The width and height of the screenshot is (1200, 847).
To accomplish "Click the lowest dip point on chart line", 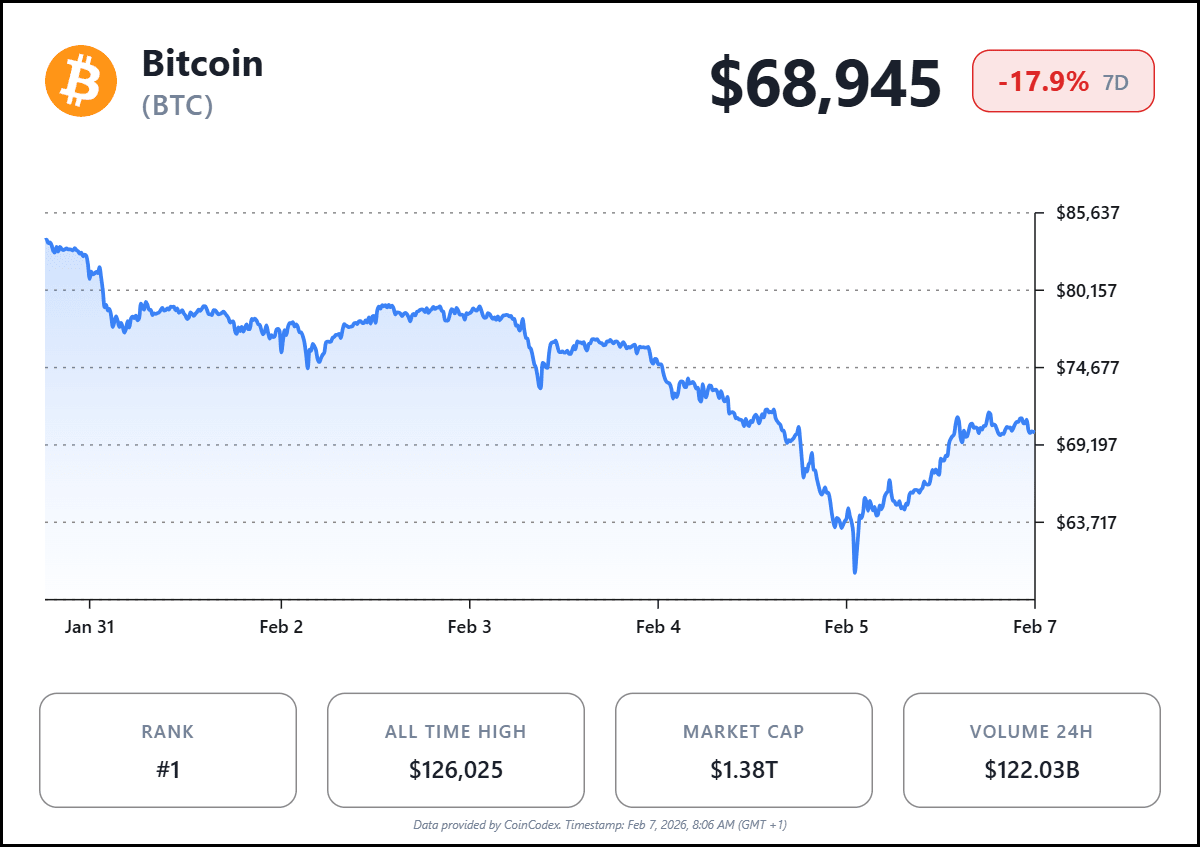I will coord(855,572).
